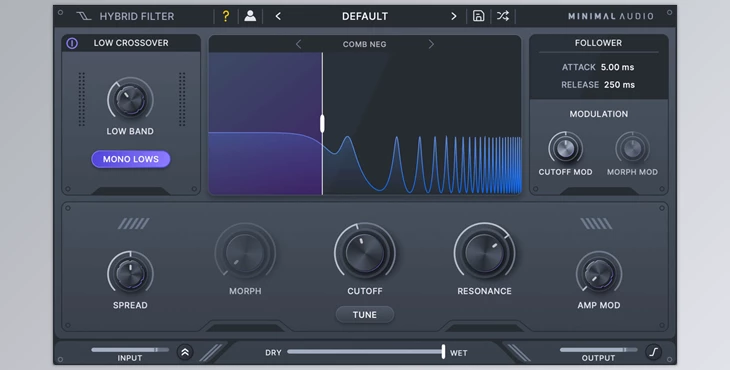
Task: Click the Low Band knob
Action: pyautogui.click(x=130, y=100)
